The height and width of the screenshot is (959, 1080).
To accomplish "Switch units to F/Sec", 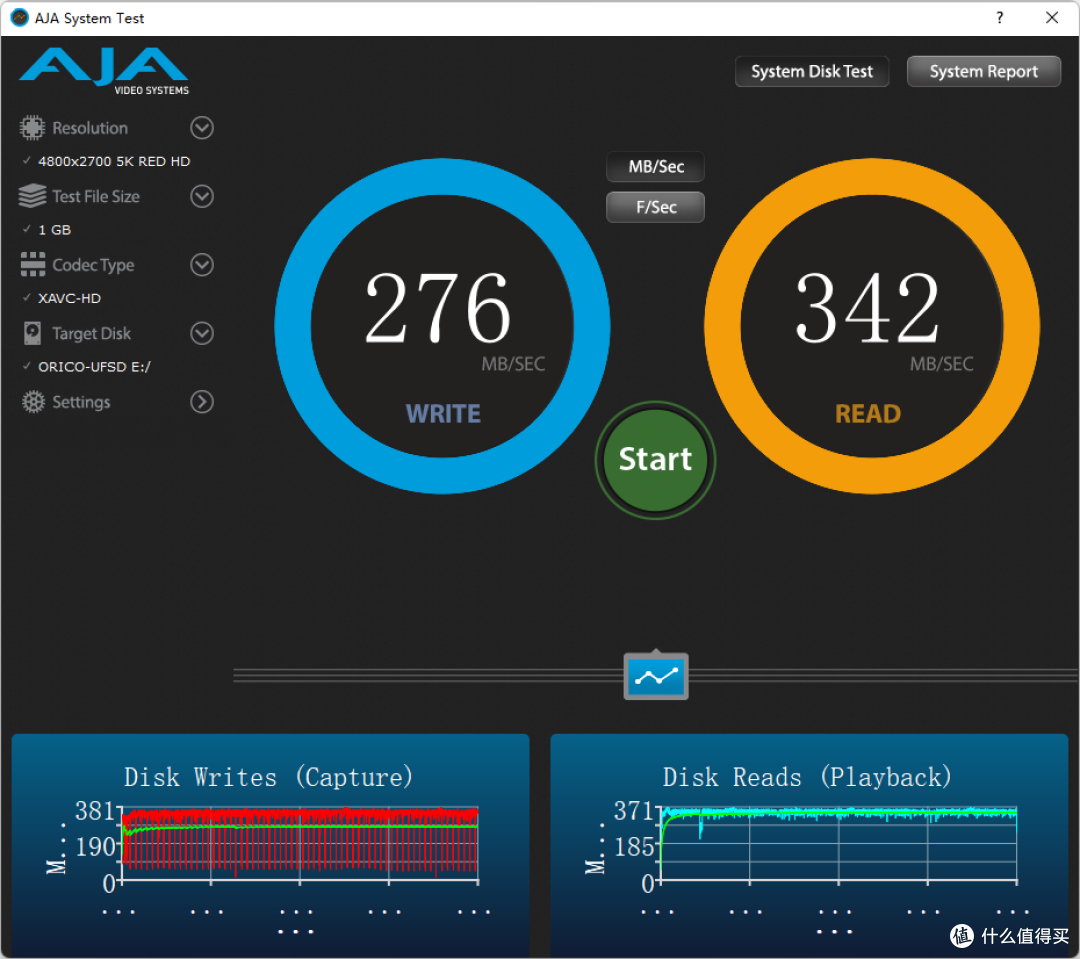I will [x=656, y=207].
